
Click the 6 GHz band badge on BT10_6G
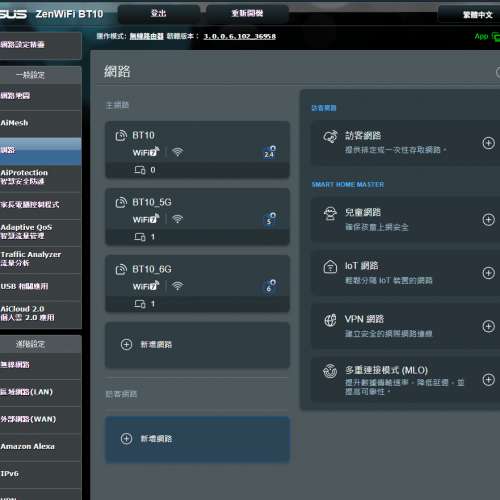tap(270, 286)
